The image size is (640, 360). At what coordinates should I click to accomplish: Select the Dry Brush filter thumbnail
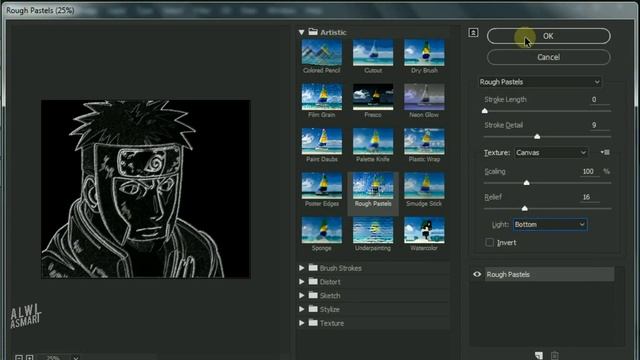tap(424, 53)
